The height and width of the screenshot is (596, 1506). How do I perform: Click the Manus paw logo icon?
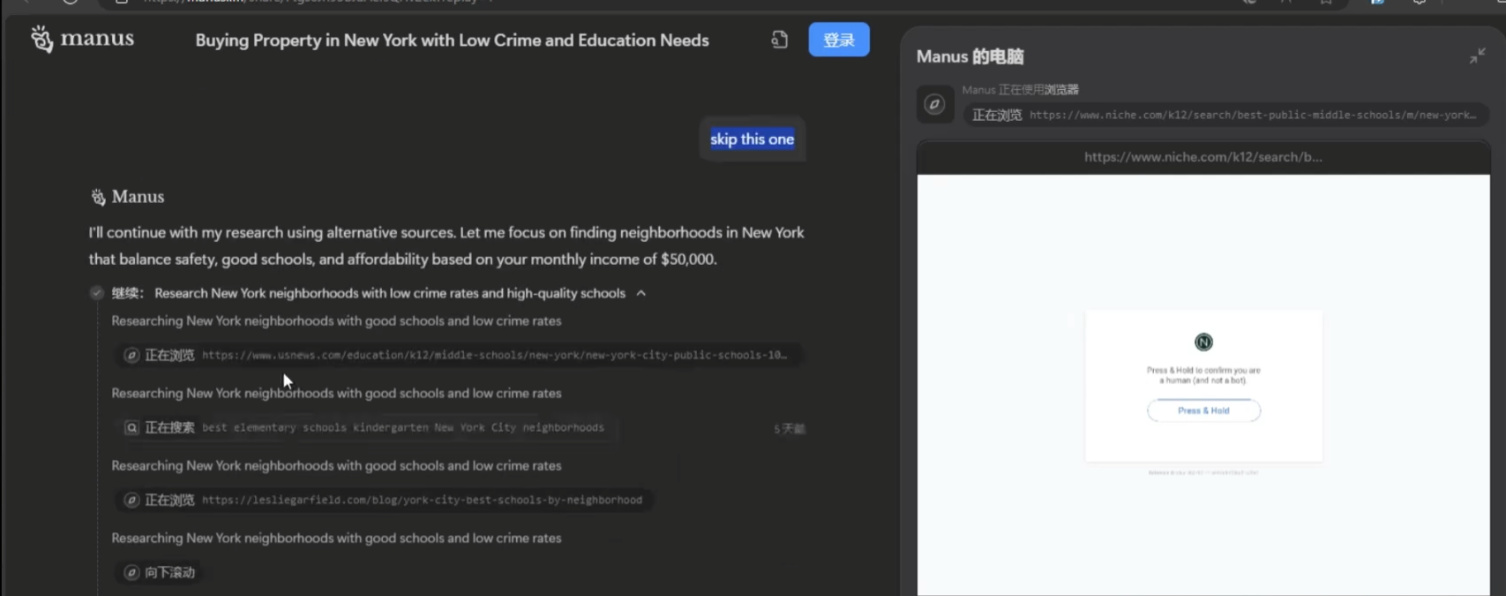(41, 39)
